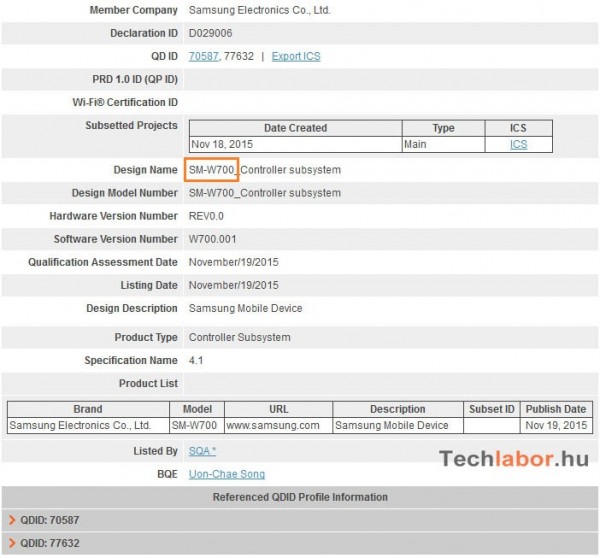Viewport: 600px width, 558px height.
Task: Select the Qualification Assessment Date value
Action: coord(233,262)
